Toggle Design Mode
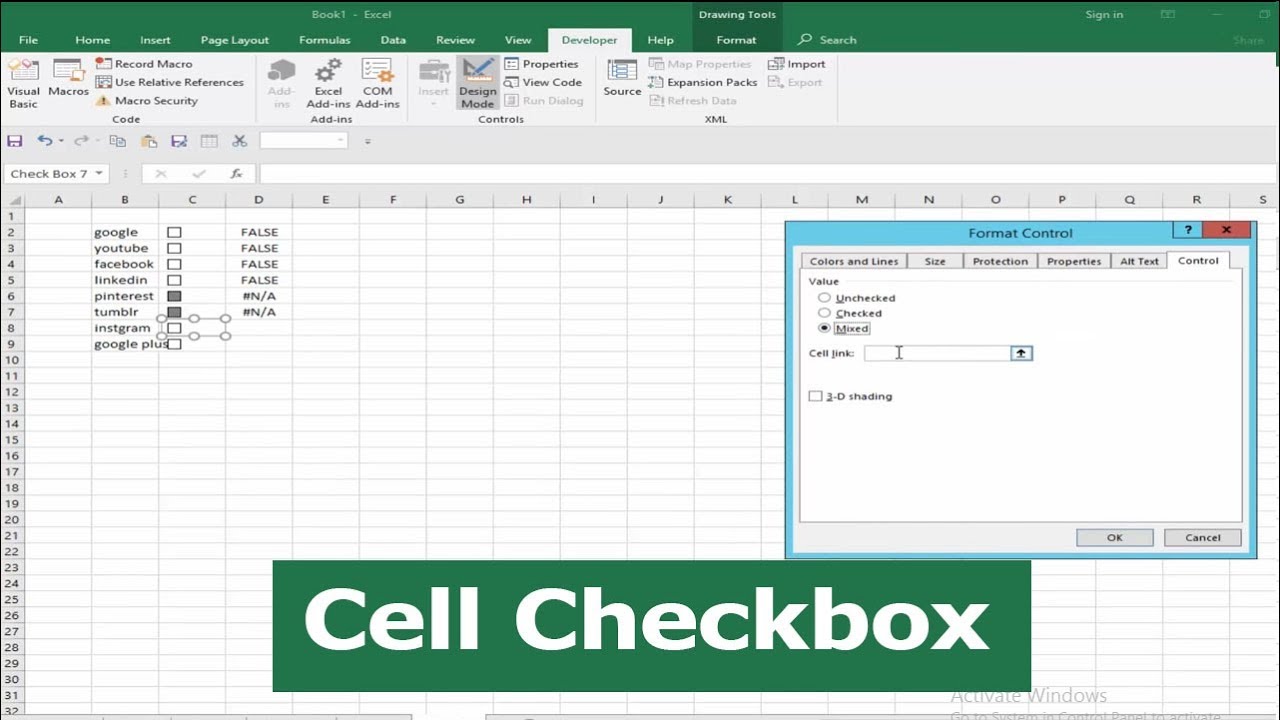The width and height of the screenshot is (1280, 720). click(x=477, y=83)
